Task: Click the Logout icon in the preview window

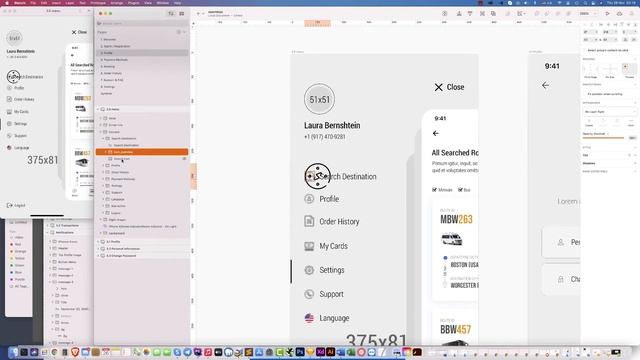Action: [9, 205]
